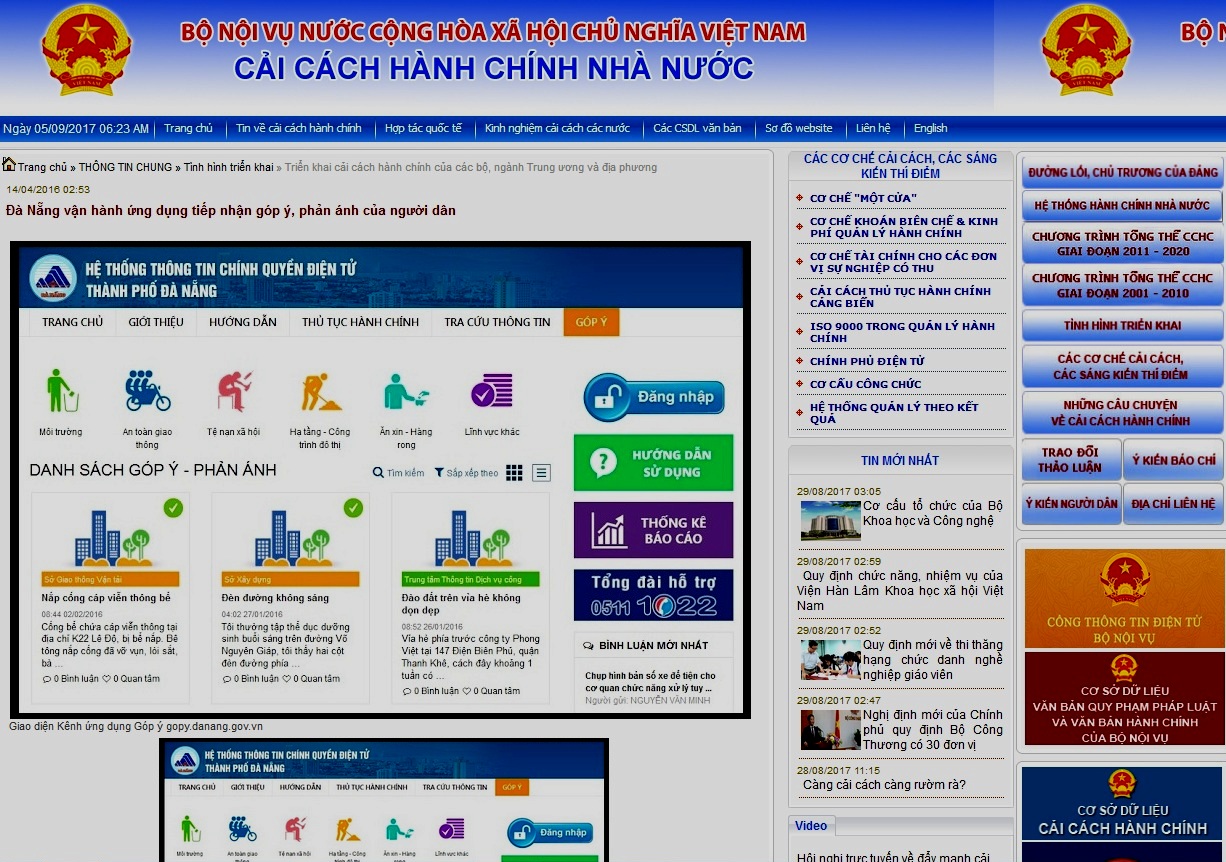The height and width of the screenshot is (862, 1226).
Task: Click Ngày 05/09/2017 06:23 AM date text
Action: 76,128
